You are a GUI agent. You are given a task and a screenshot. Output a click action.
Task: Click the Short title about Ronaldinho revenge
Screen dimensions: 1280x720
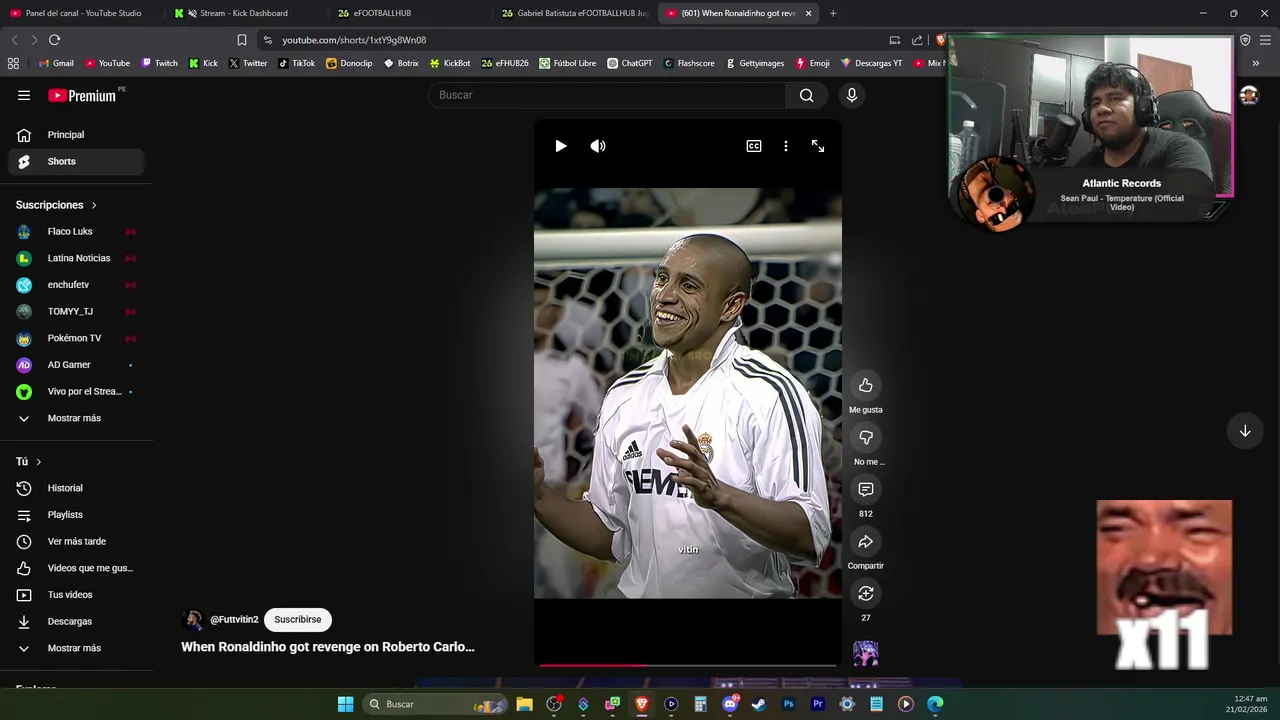pos(328,647)
